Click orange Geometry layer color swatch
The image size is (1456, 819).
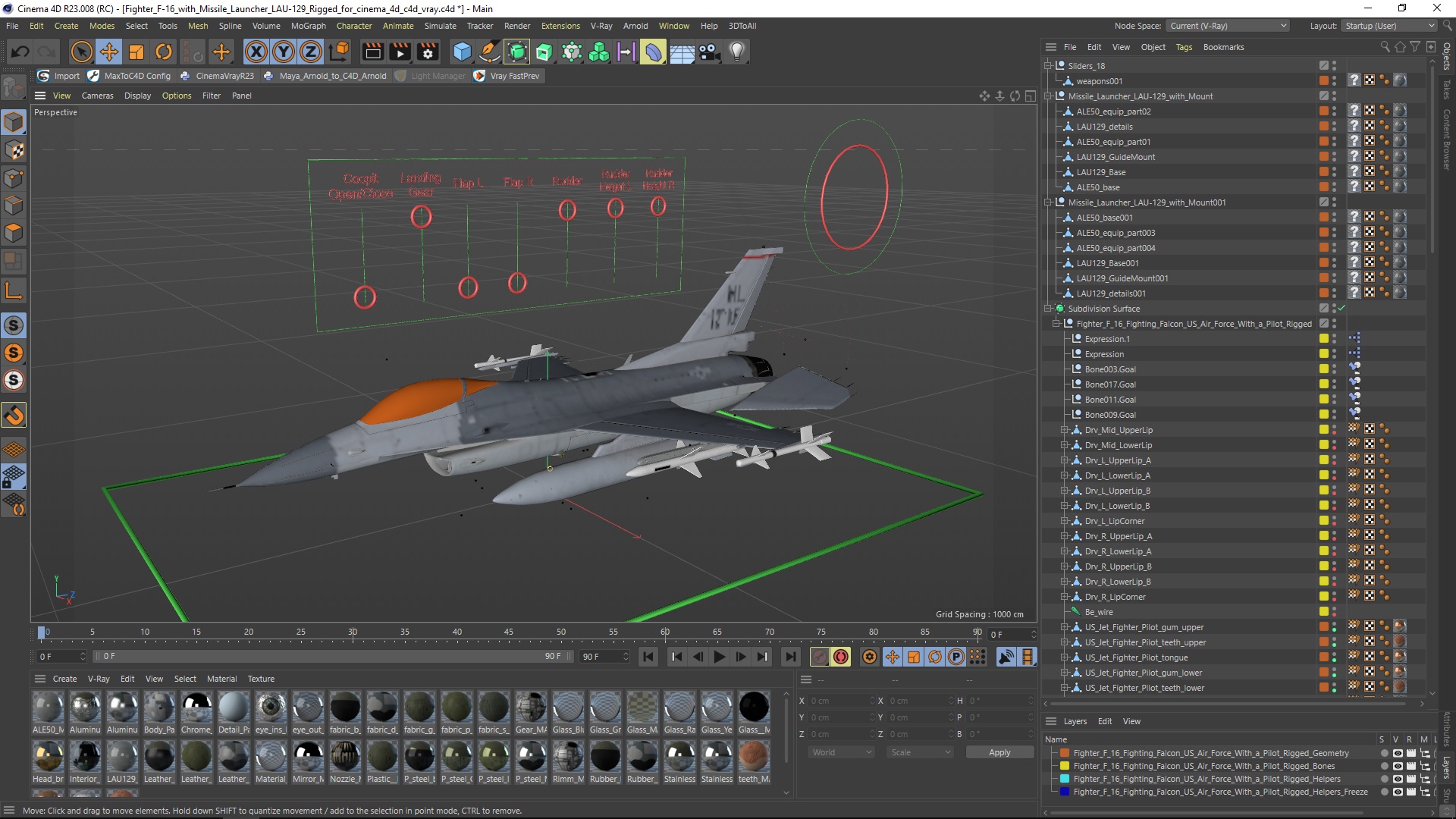tap(1065, 753)
